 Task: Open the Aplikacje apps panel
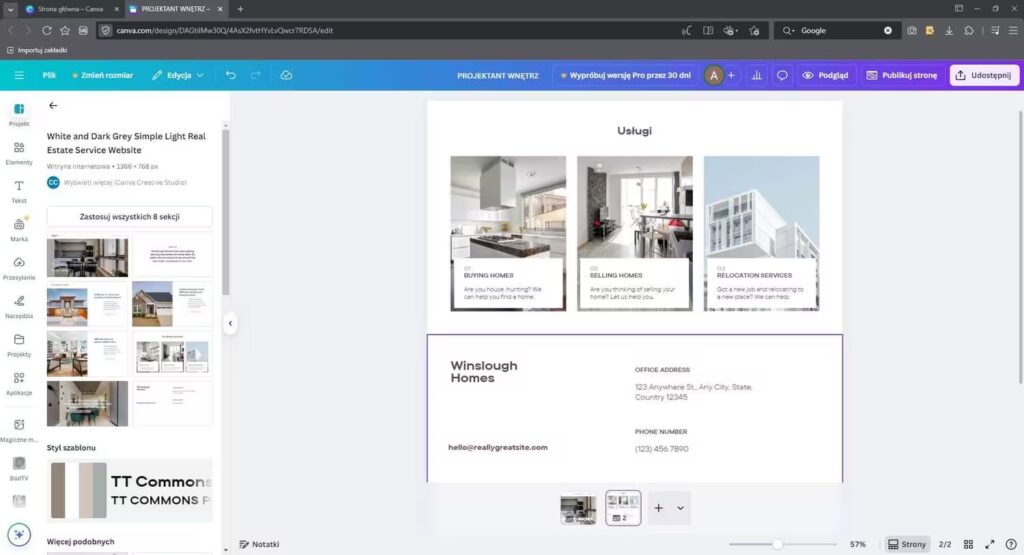coord(19,383)
